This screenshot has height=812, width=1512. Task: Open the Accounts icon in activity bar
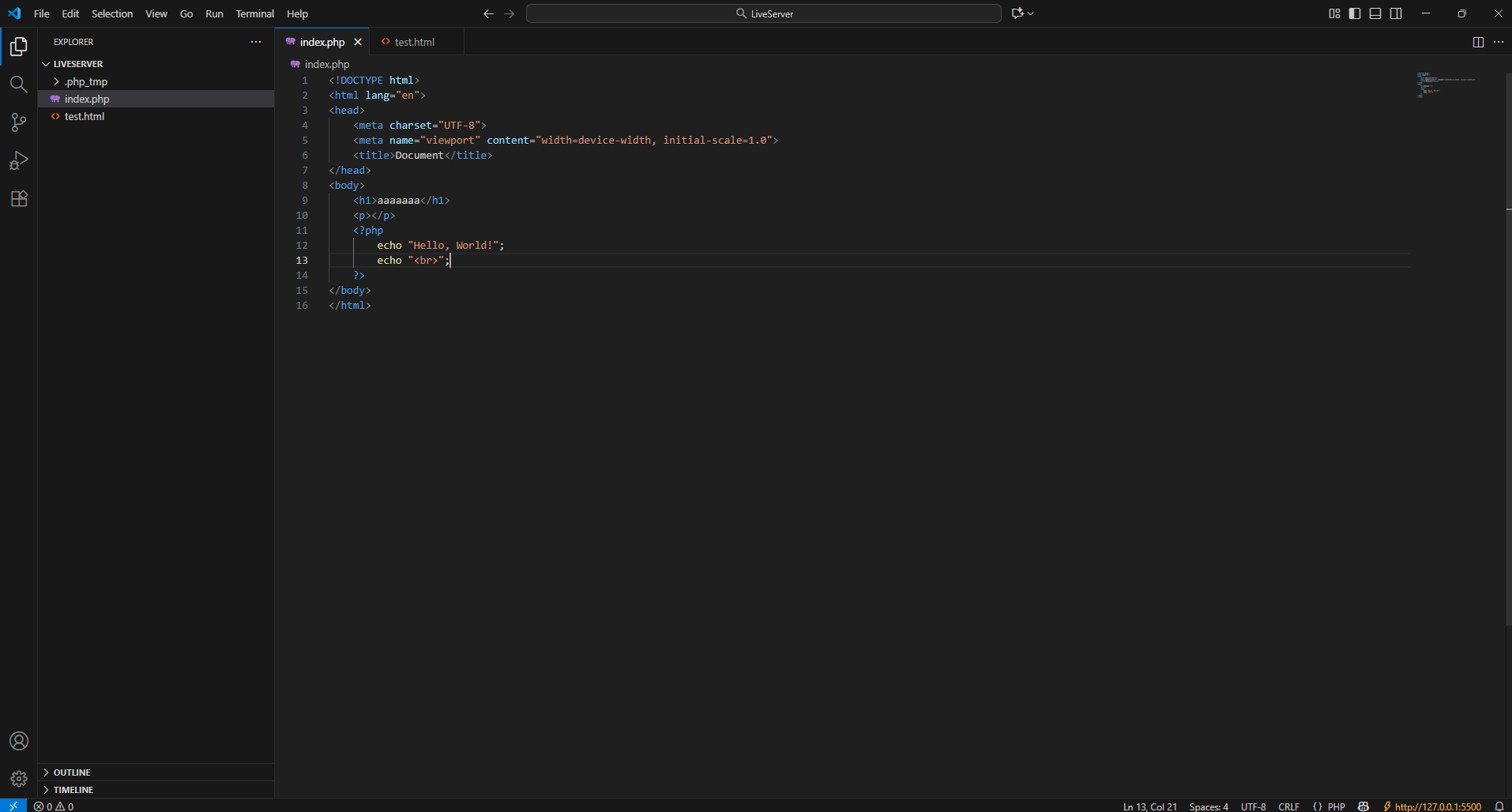pyautogui.click(x=18, y=741)
